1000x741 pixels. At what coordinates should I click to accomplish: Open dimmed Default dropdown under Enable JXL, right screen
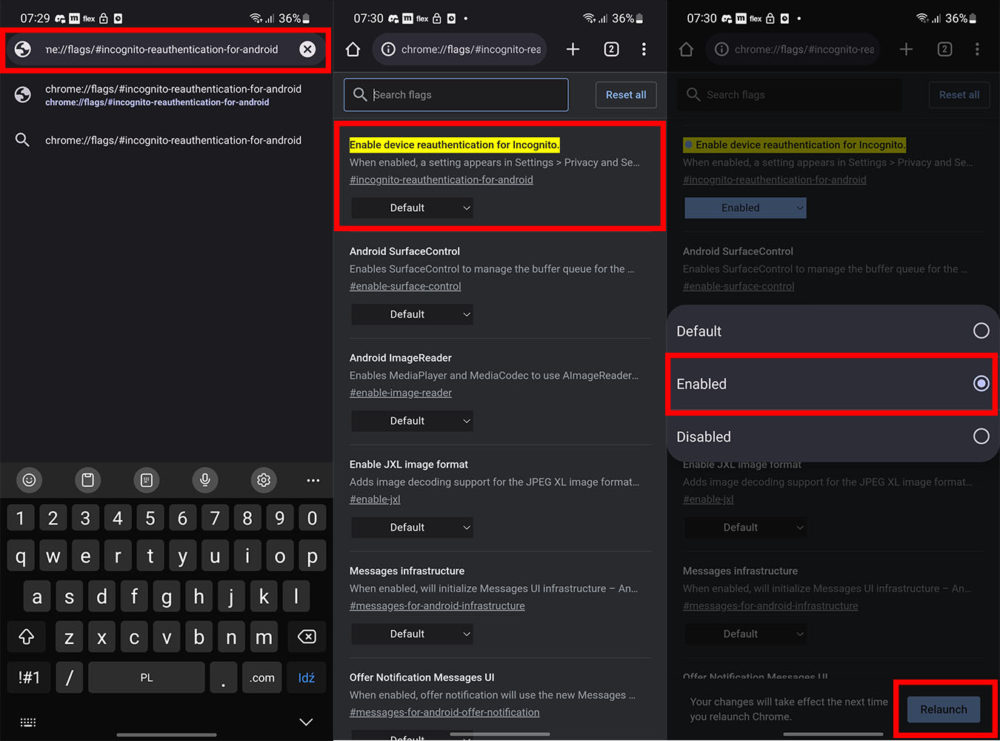pos(746,527)
